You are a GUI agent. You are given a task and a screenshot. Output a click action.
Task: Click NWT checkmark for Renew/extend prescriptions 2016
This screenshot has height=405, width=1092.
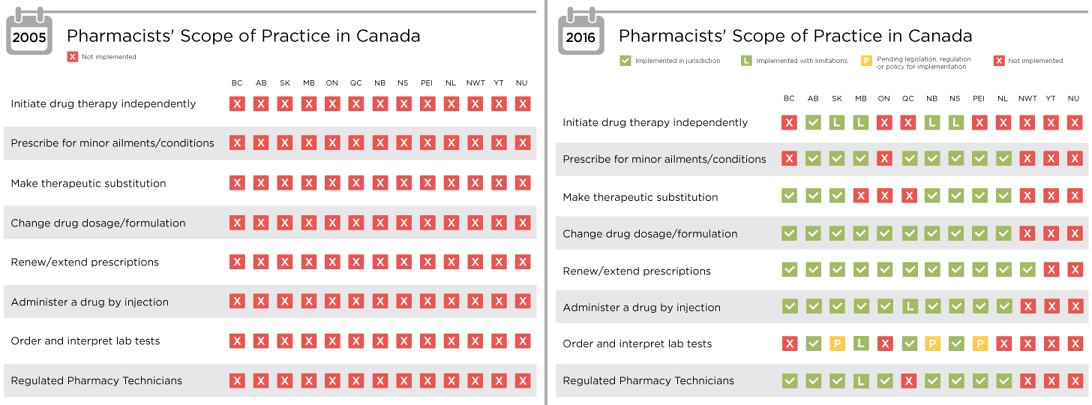[1027, 269]
